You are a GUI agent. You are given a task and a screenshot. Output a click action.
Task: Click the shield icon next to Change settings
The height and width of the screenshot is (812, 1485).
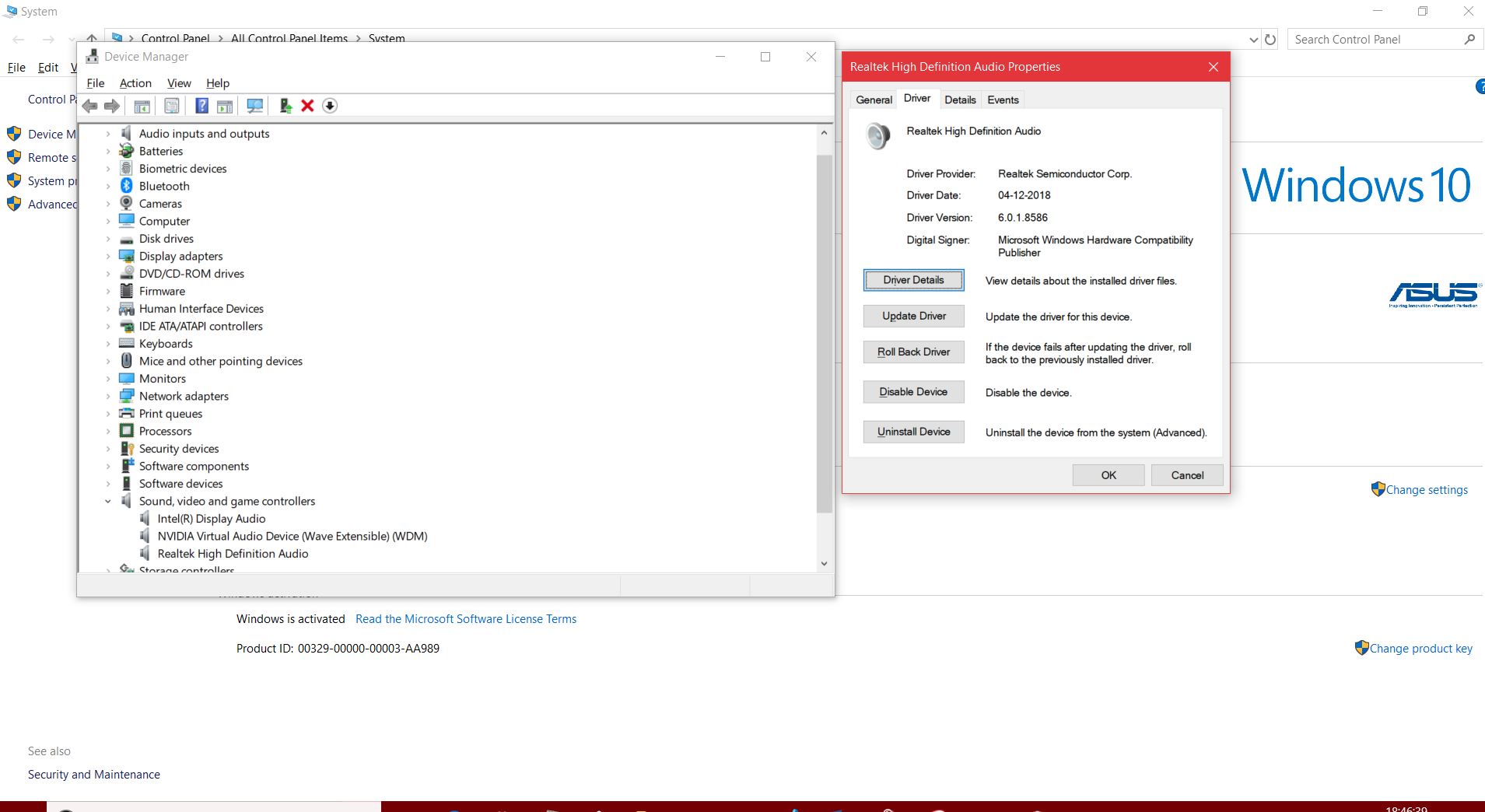[1378, 489]
